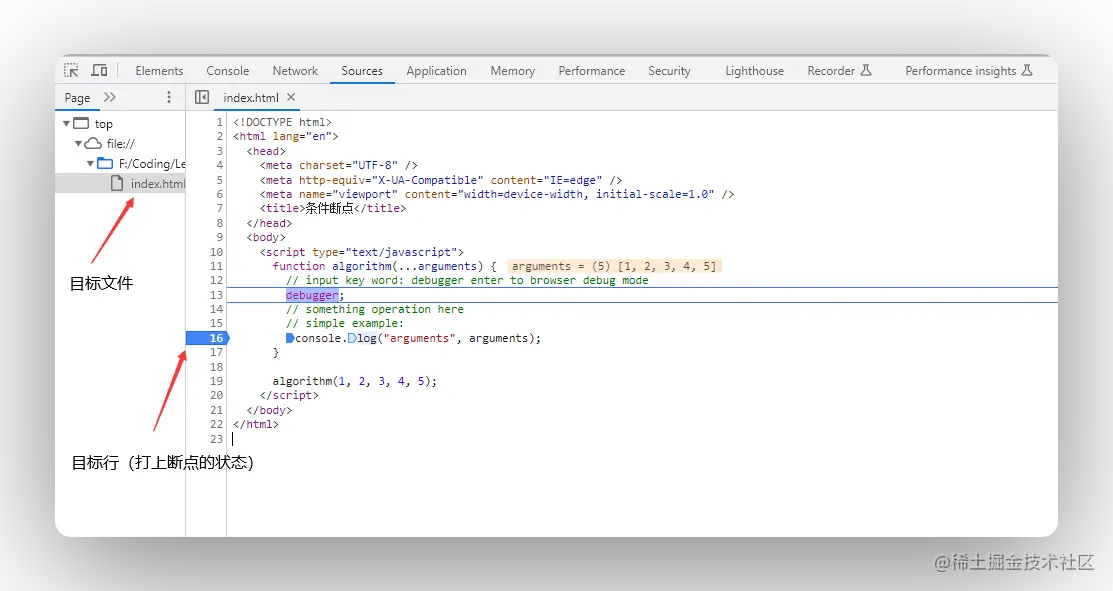The image size is (1113, 591).
Task: Click the index.html document icon
Action: coord(117,183)
